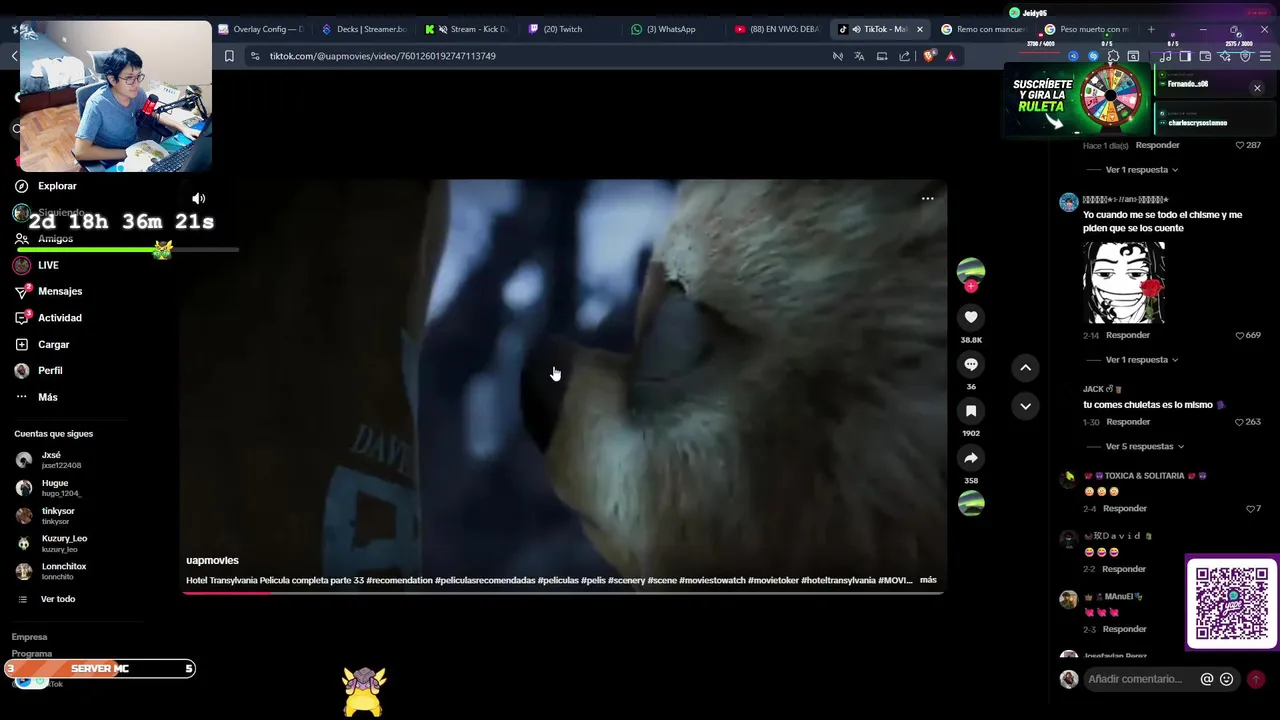Bookmark page with address bar bookmark icon
Image resolution: width=1280 pixels, height=720 pixels.
coord(229,56)
